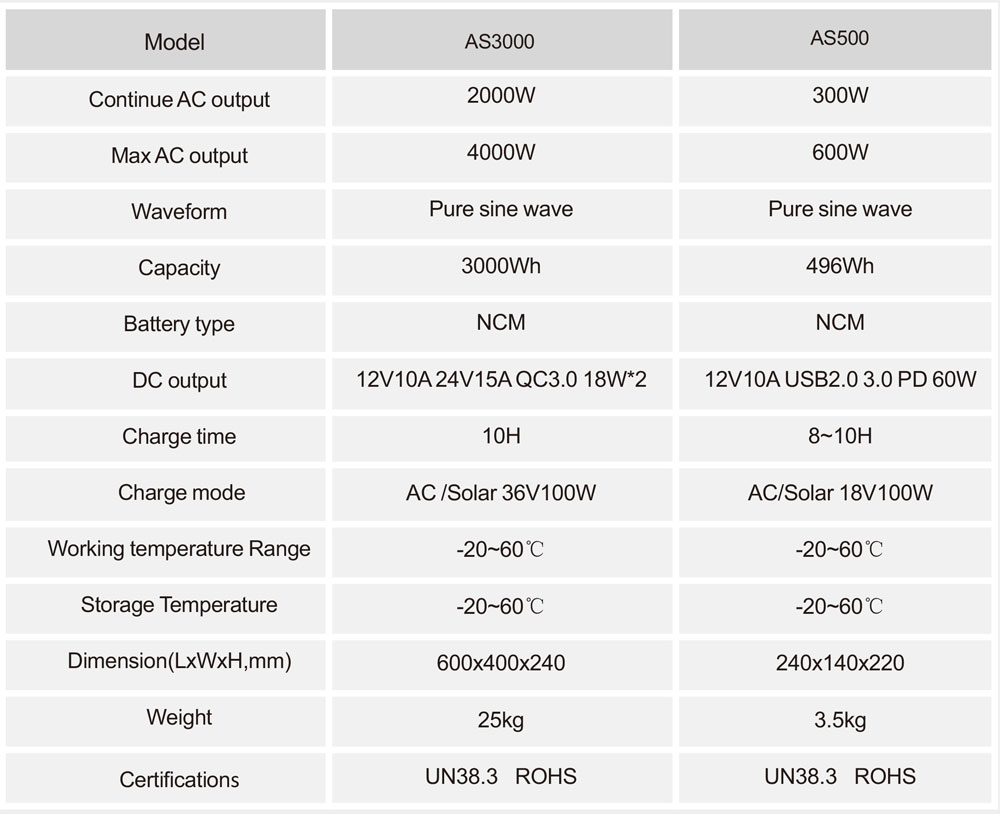Click the Certifications row label
The image size is (1000, 814).
coord(179,780)
